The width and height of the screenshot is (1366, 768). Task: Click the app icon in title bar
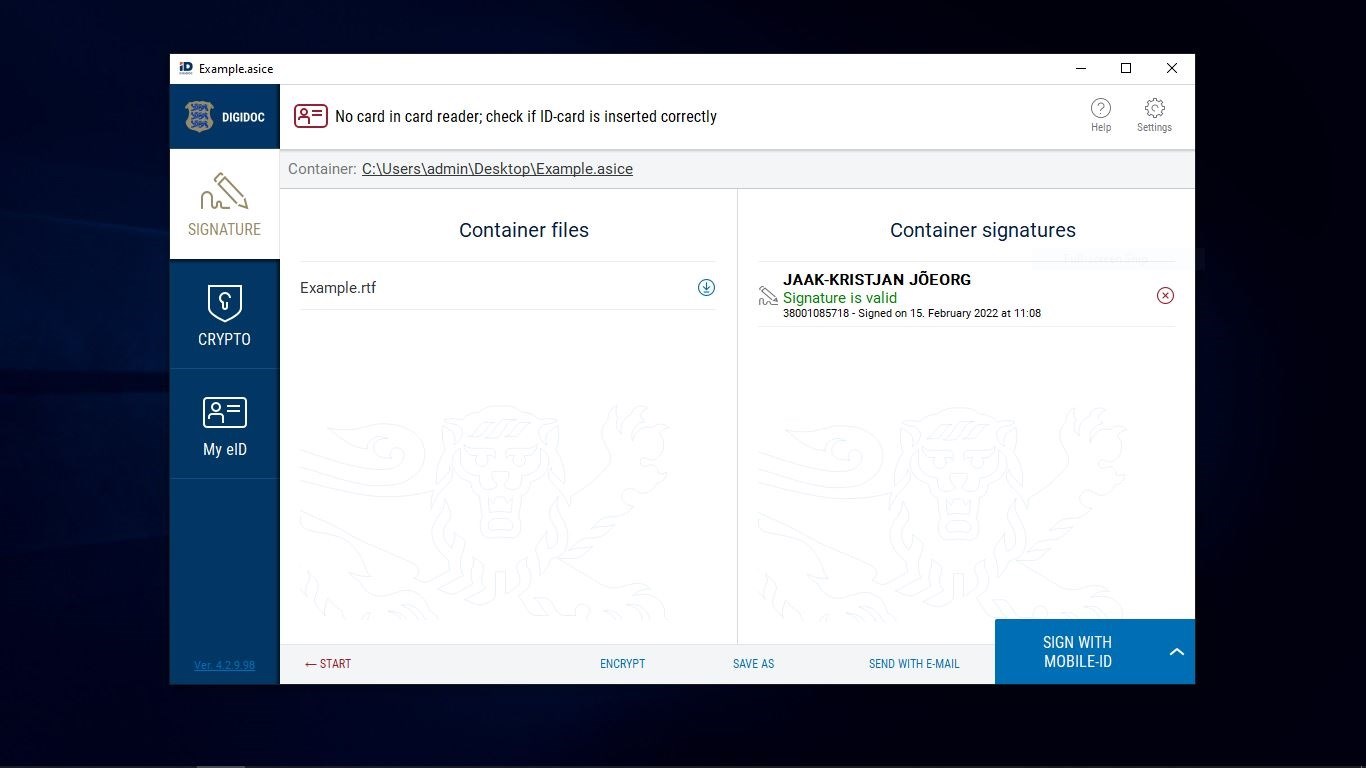pos(186,68)
